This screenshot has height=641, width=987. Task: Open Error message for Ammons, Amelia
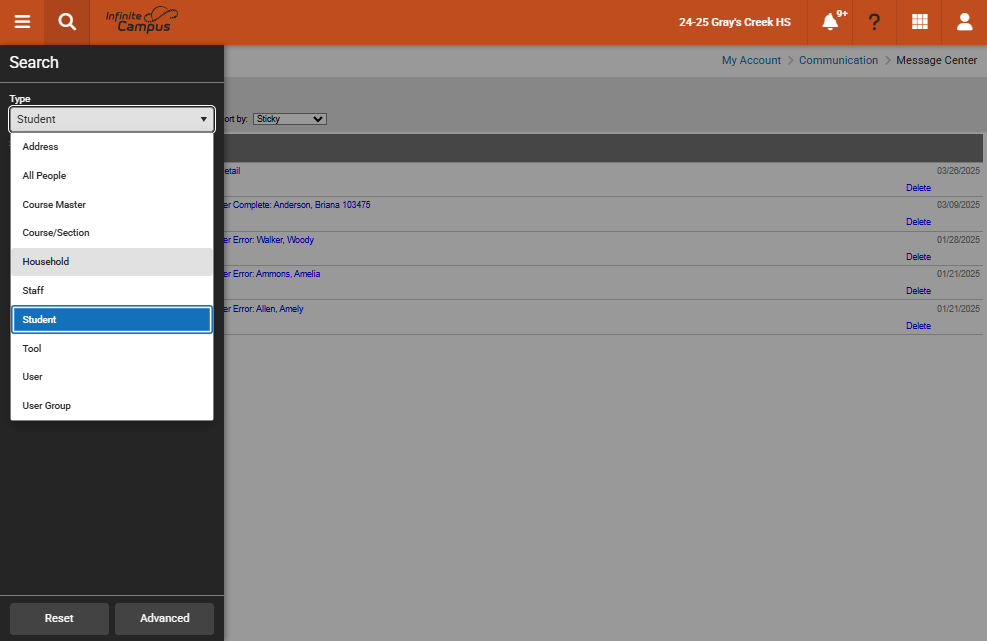[272, 274]
